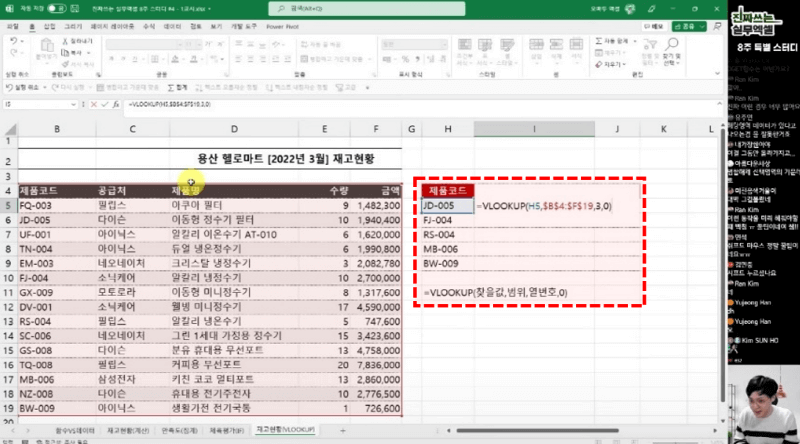Click the Percent Style (%) button
The width and height of the screenshot is (800, 444).
pyautogui.click(x=405, y=59)
